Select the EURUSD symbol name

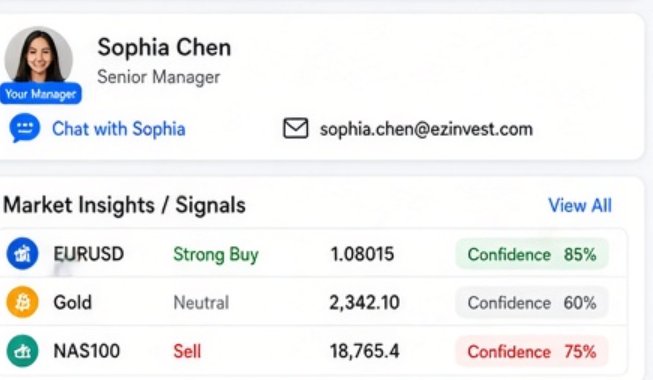tap(89, 254)
